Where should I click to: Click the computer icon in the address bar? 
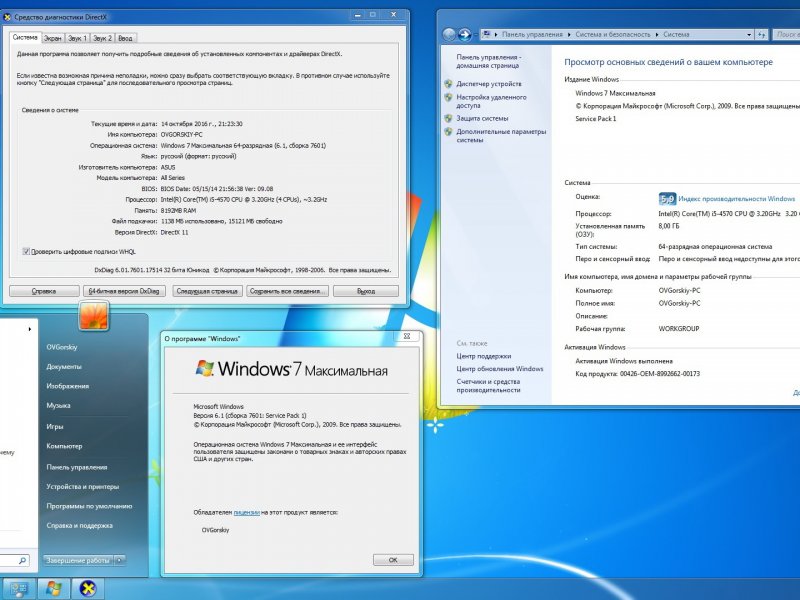(486, 34)
